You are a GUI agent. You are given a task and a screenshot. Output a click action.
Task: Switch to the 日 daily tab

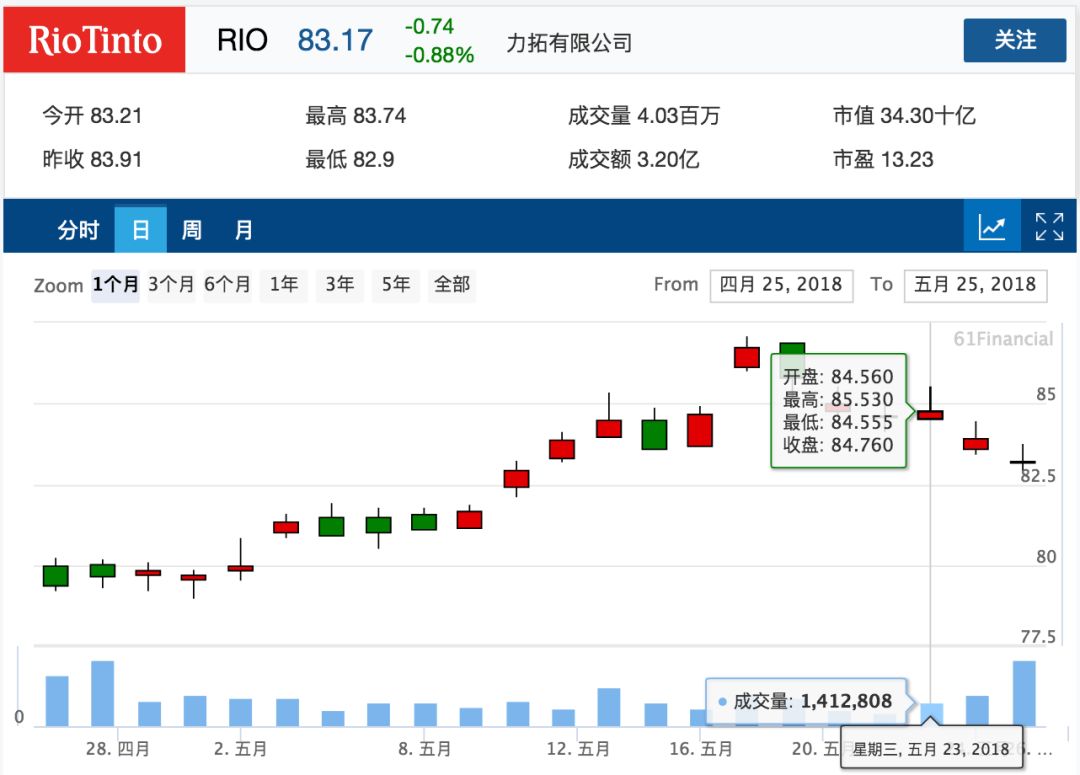[x=141, y=229]
